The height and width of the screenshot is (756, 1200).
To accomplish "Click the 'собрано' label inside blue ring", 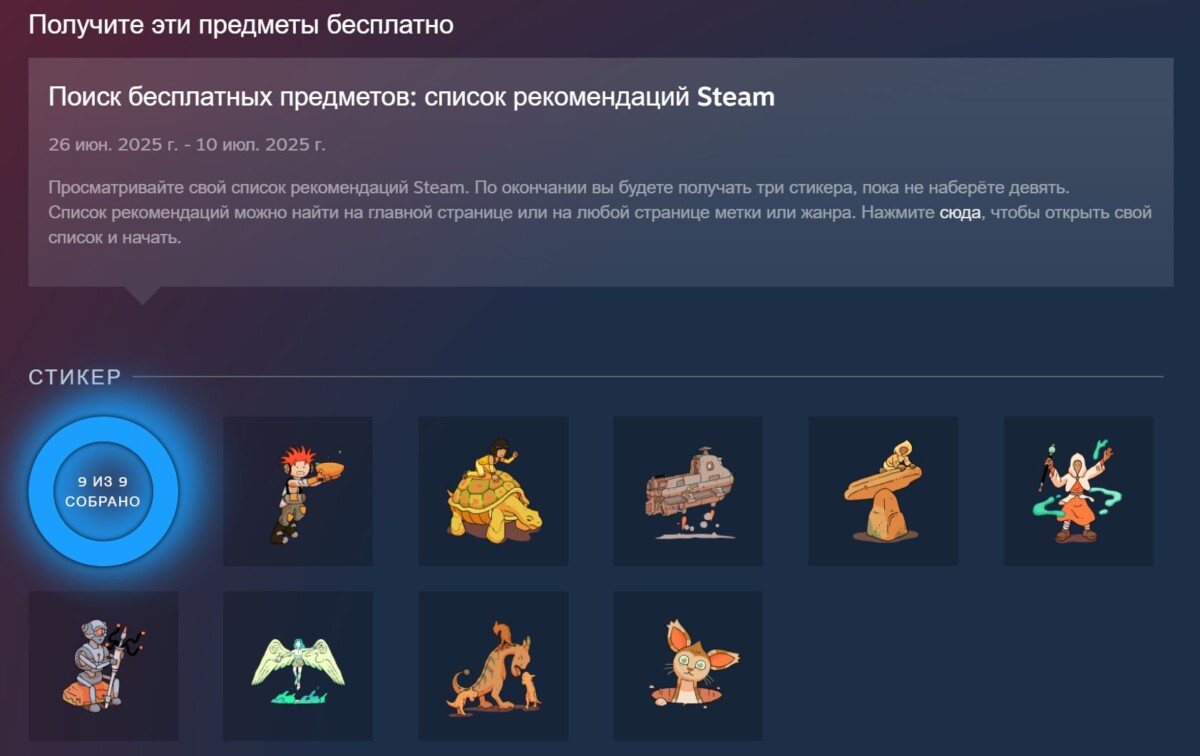I will click(x=103, y=501).
